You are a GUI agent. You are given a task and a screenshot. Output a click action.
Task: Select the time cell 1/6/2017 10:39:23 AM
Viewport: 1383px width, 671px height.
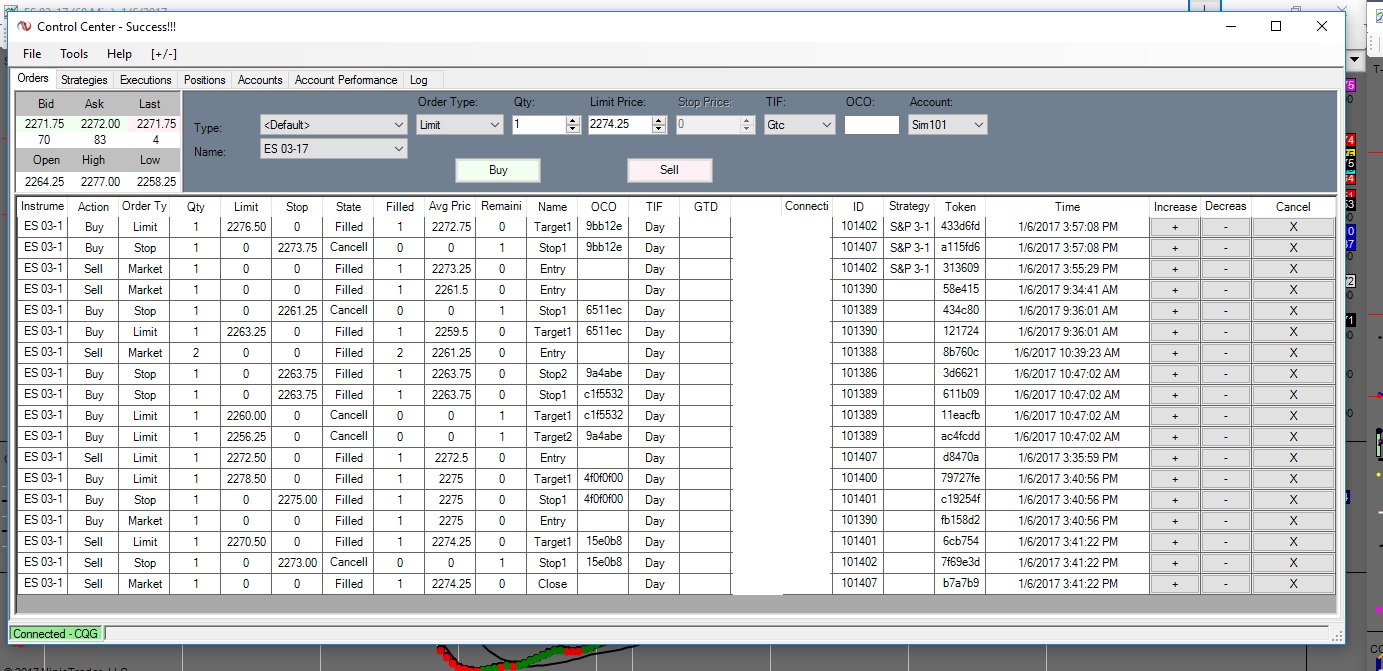click(x=1067, y=353)
